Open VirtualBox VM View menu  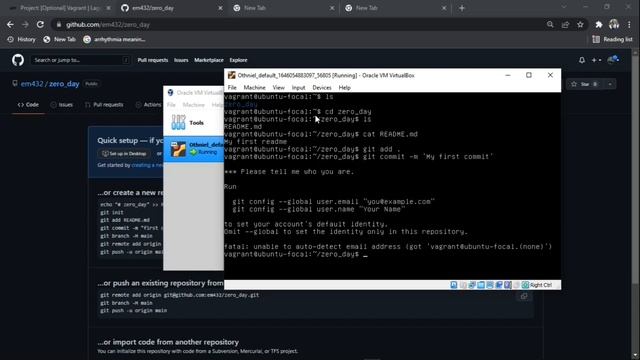click(x=278, y=88)
